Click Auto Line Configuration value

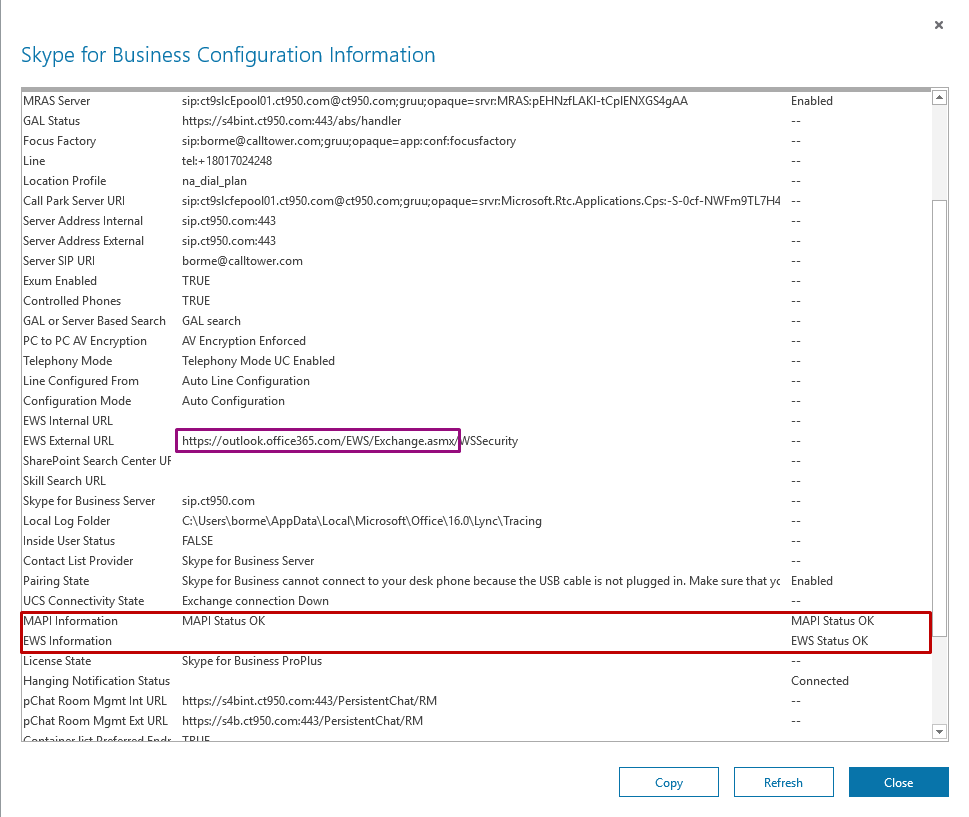coord(245,381)
